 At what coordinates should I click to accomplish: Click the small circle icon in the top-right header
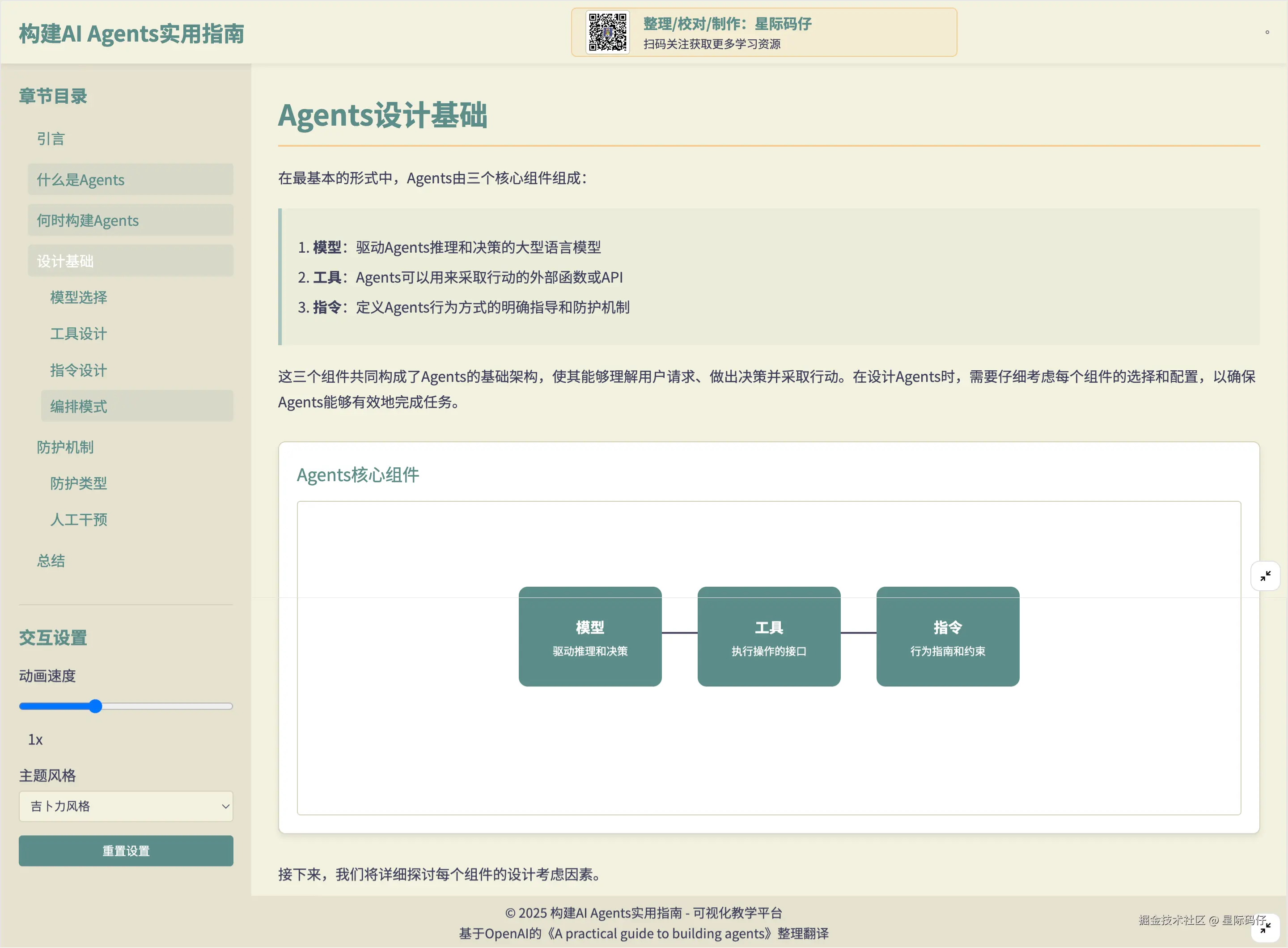coord(1267,32)
